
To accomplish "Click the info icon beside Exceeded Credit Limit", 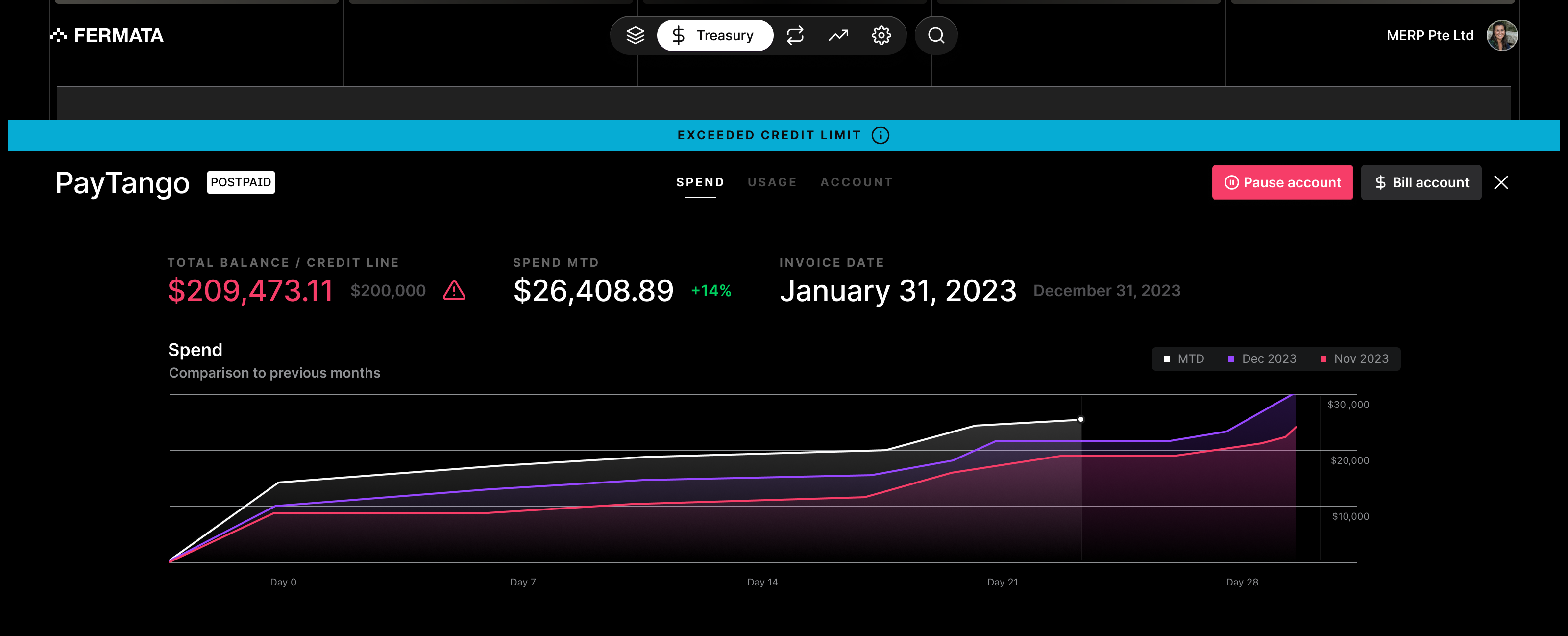I will 880,135.
